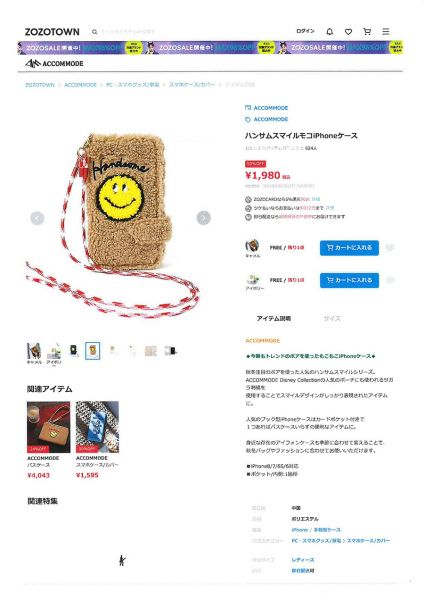
Task: Click ログイン link in header
Action: pos(305,31)
